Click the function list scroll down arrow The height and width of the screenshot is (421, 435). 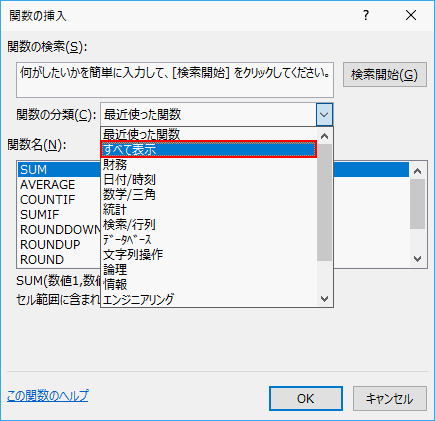tap(418, 259)
